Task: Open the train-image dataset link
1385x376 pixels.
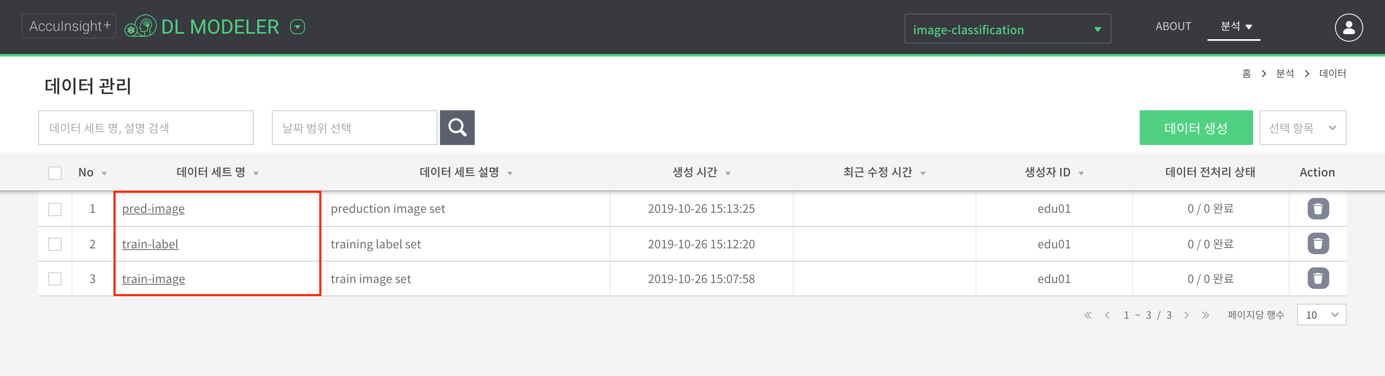Action: pyautogui.click(x=153, y=279)
